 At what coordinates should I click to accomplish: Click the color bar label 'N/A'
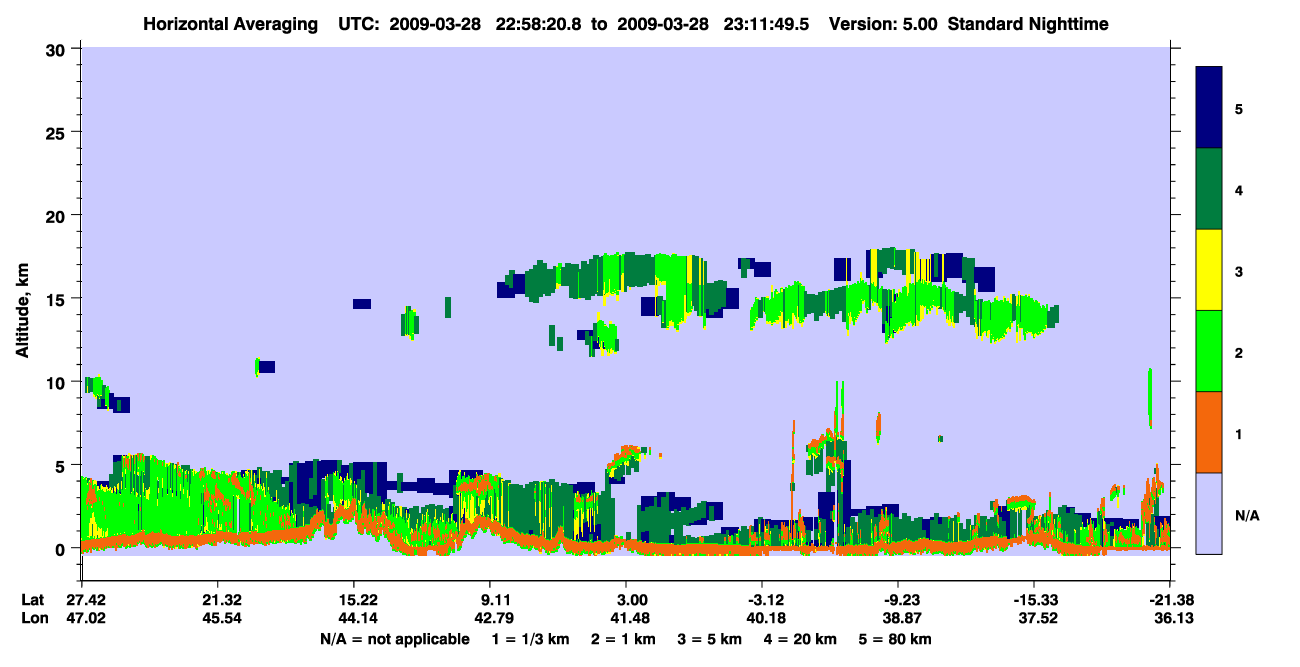pyautogui.click(x=1246, y=515)
